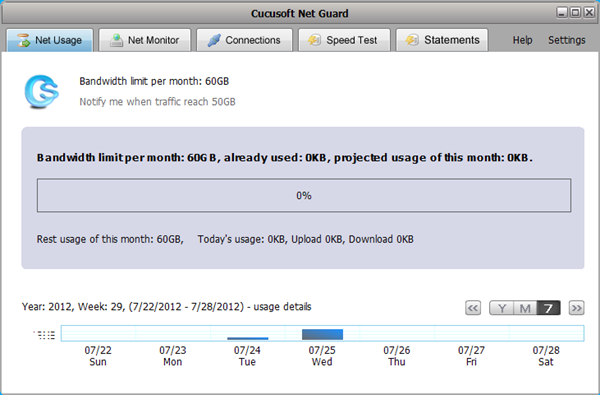This screenshot has height=395, width=600.
Task: Click 'Notify me when traffic reach 50GB'
Action: 157,102
